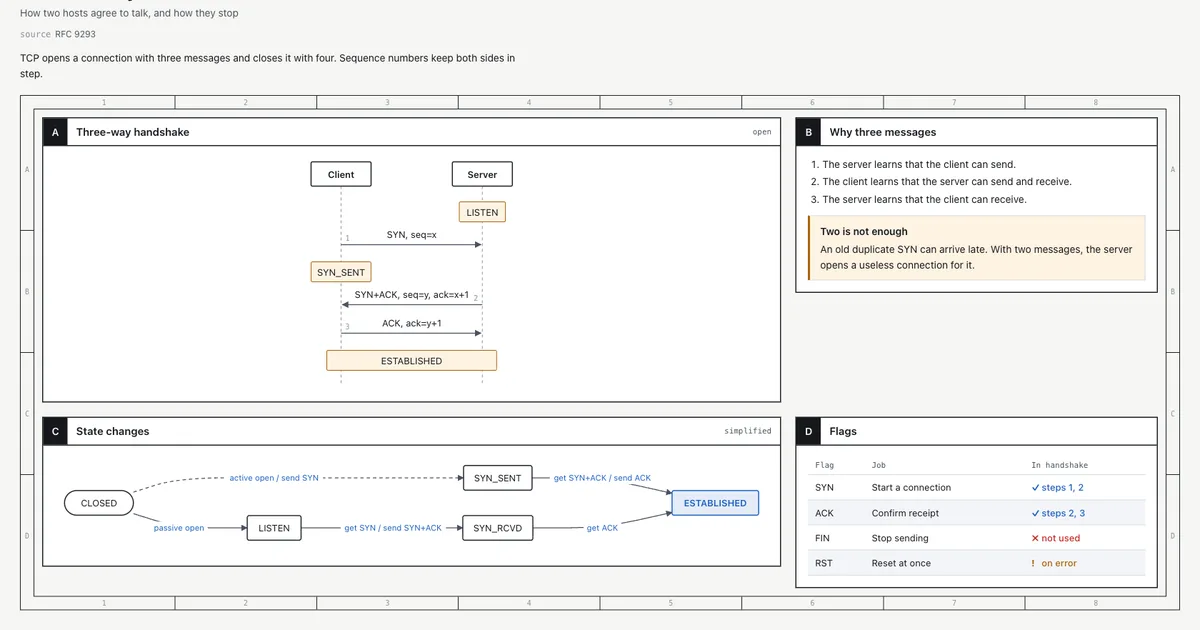The height and width of the screenshot is (630, 1200).
Task: Click the 'RFC 9293' source reference
Action: [x=75, y=34]
